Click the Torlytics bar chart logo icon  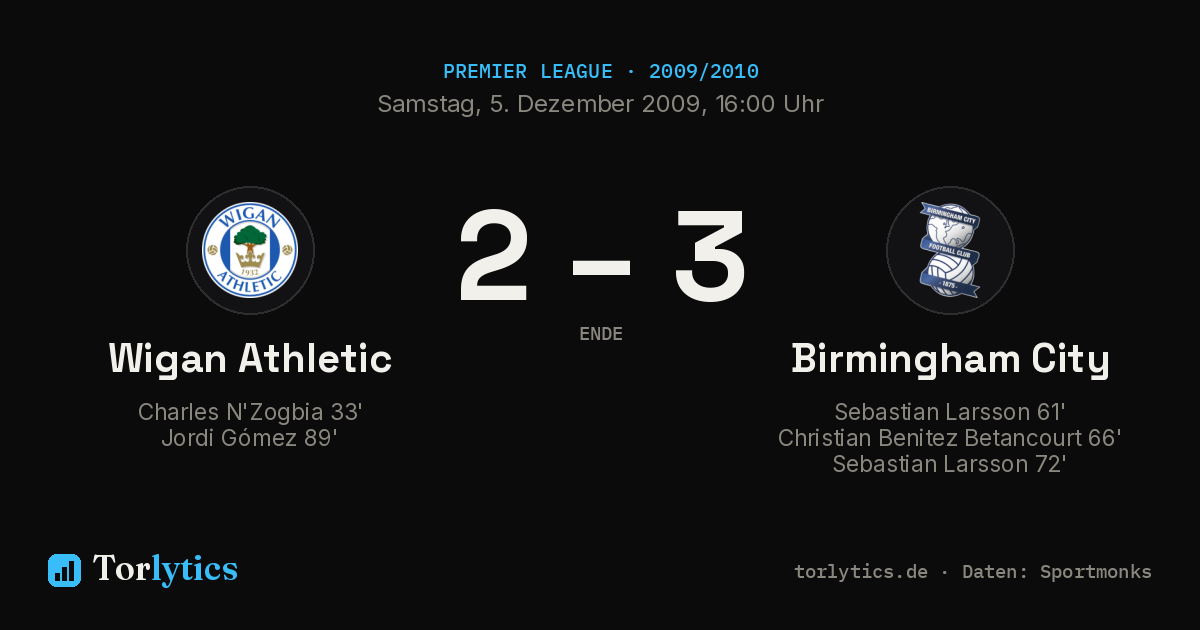[x=64, y=570]
